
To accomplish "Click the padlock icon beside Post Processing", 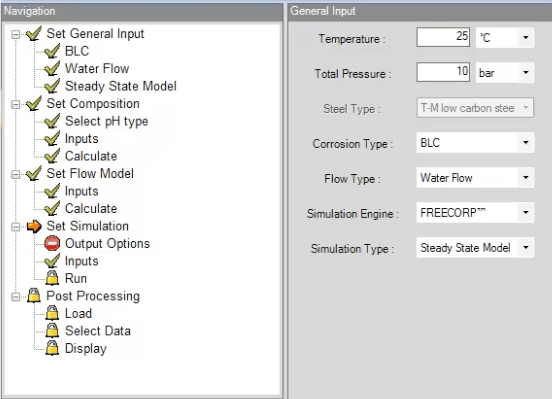I will click(34, 295).
